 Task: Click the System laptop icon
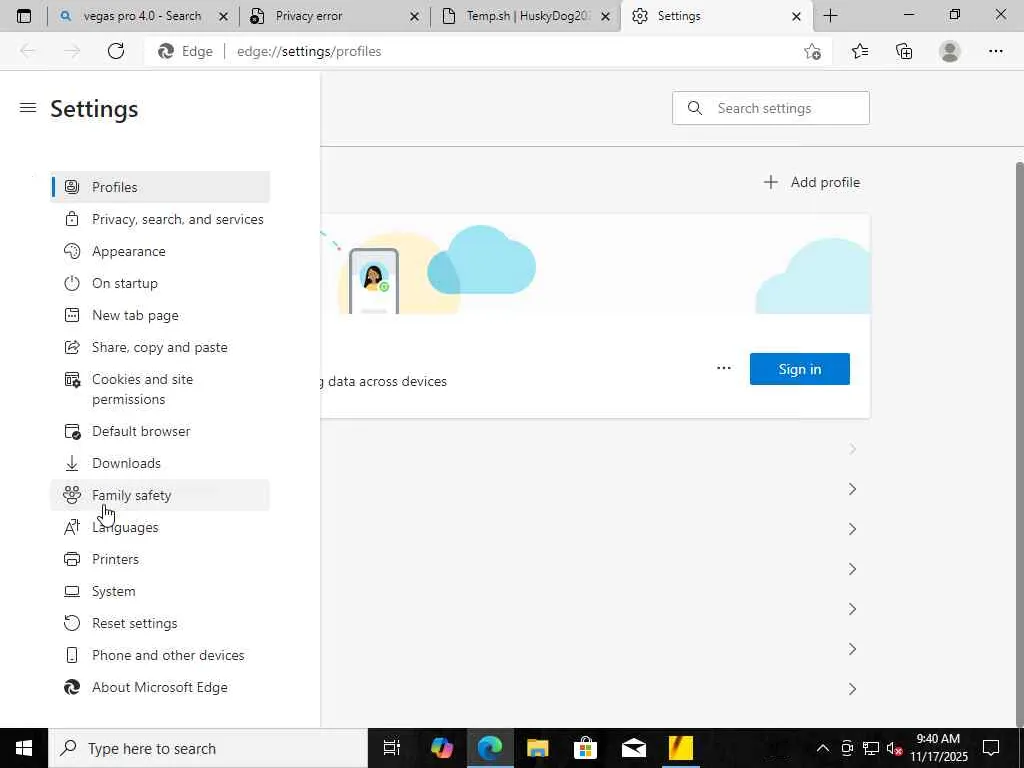pyautogui.click(x=72, y=592)
